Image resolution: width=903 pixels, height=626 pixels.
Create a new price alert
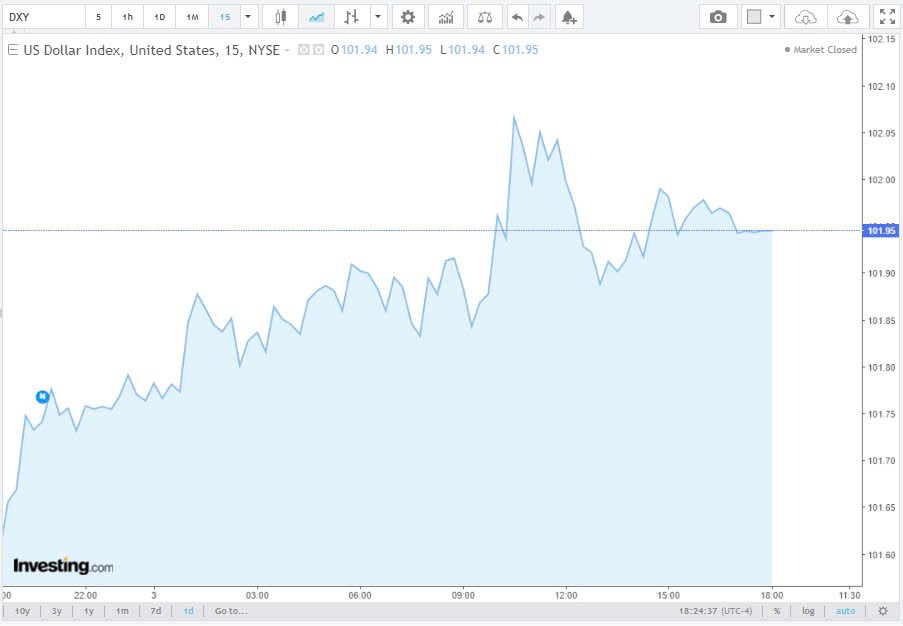[568, 16]
